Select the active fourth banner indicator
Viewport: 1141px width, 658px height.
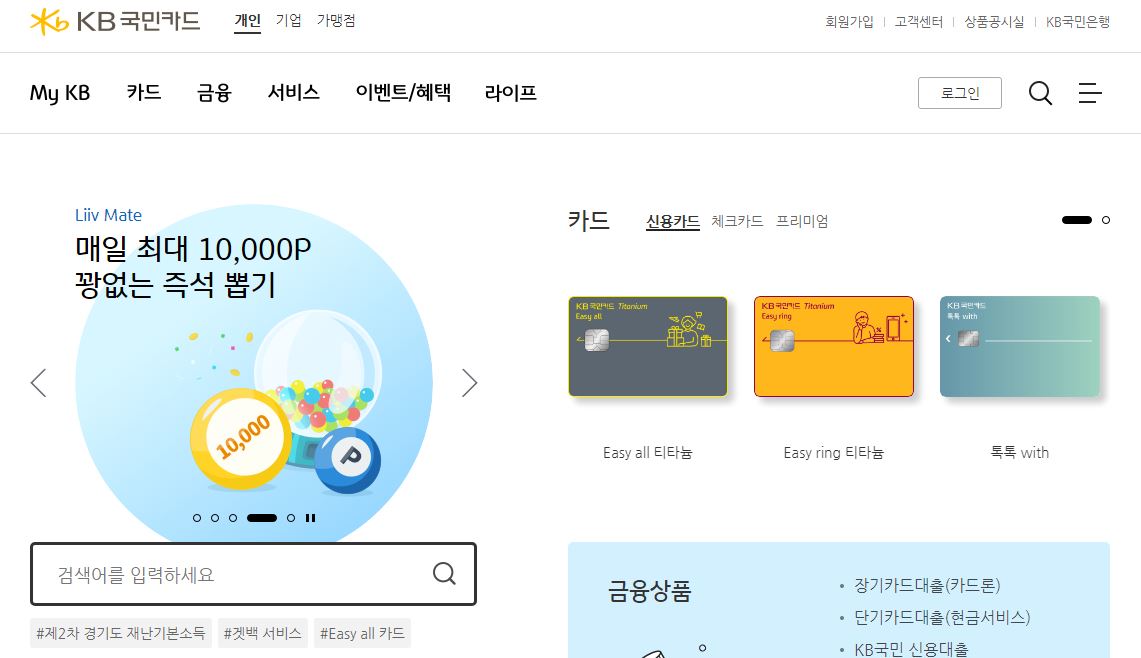click(262, 518)
